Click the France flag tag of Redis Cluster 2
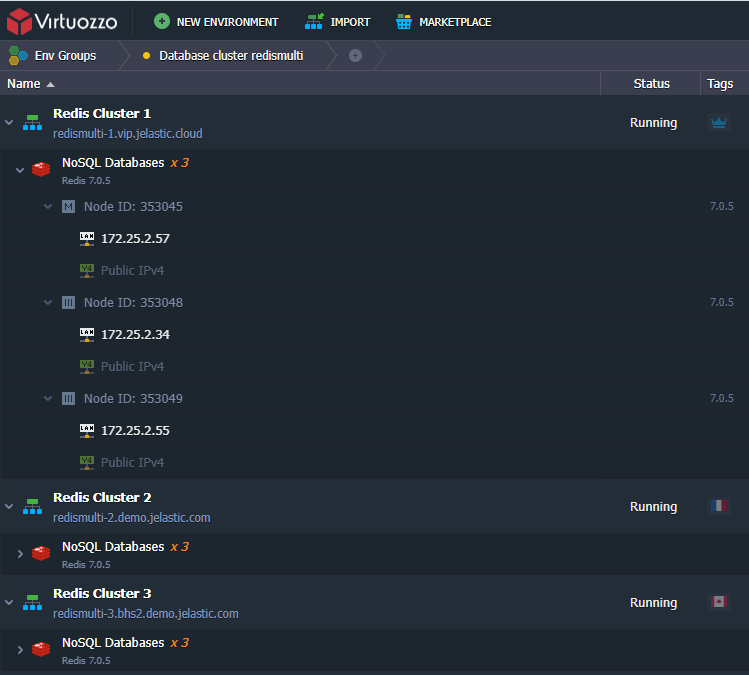The width and height of the screenshot is (749, 675). coord(719,505)
